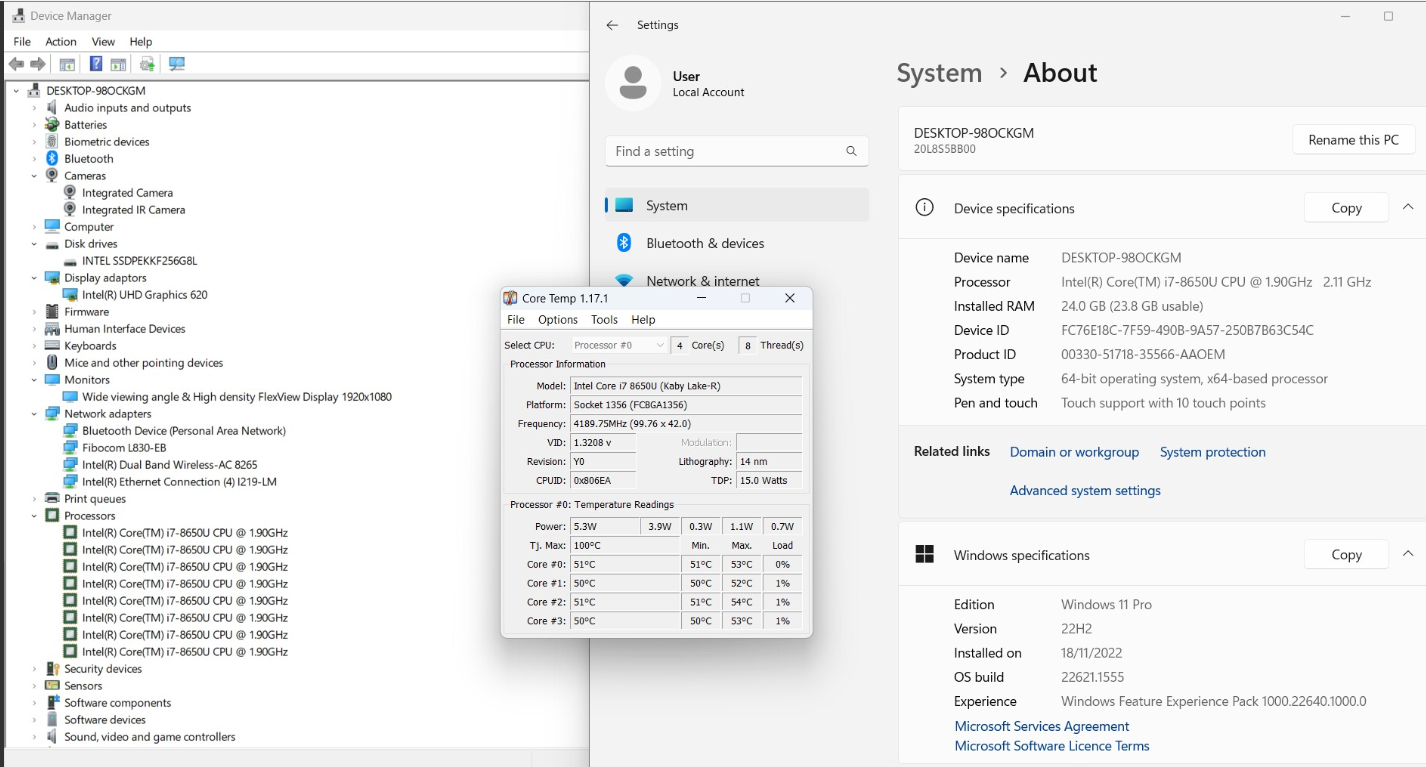Open the Domain or workgroup link
The image size is (1426, 767).
coord(1074,452)
